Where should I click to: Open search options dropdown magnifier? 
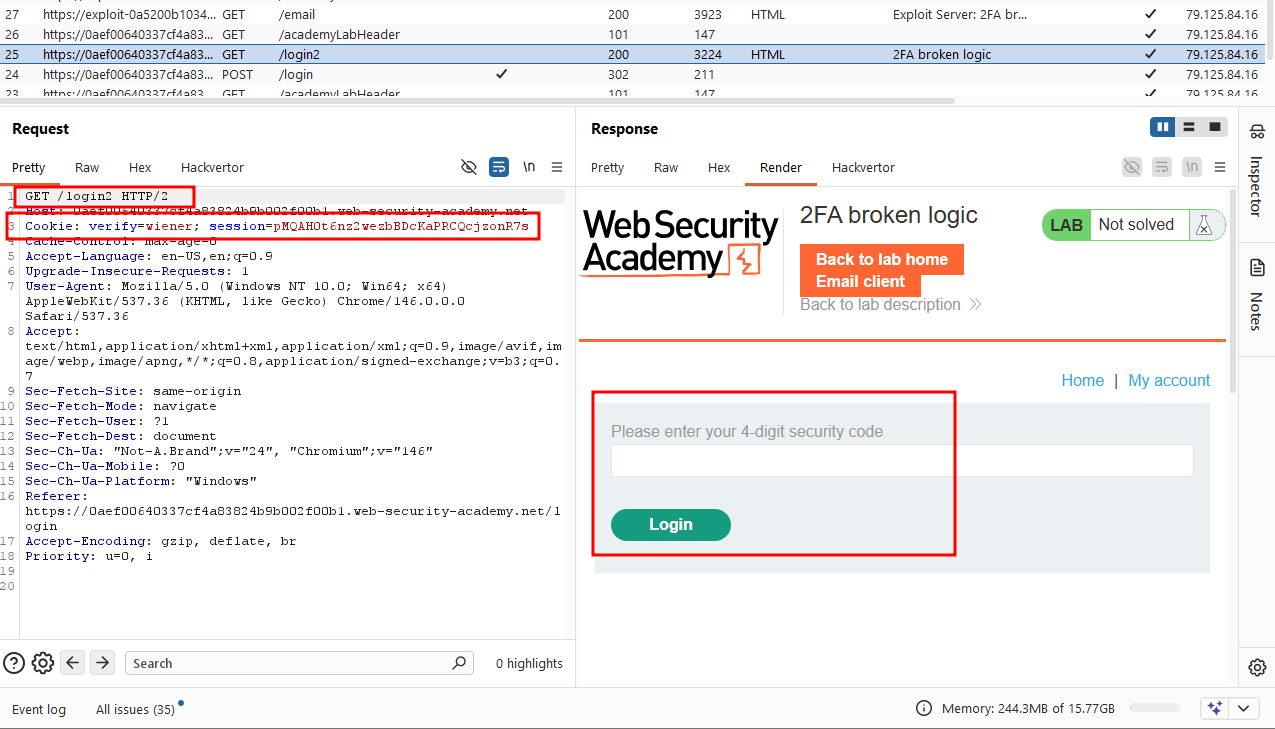point(459,662)
